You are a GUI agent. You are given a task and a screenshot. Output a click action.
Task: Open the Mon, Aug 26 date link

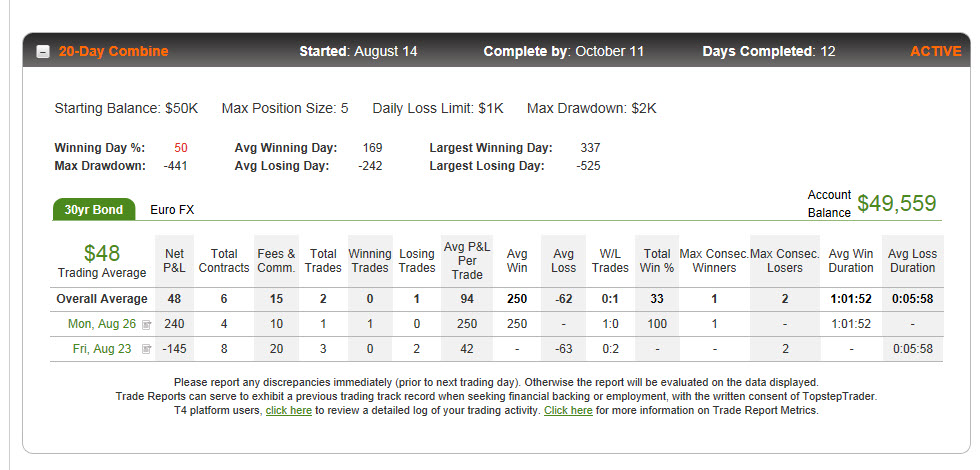(103, 324)
